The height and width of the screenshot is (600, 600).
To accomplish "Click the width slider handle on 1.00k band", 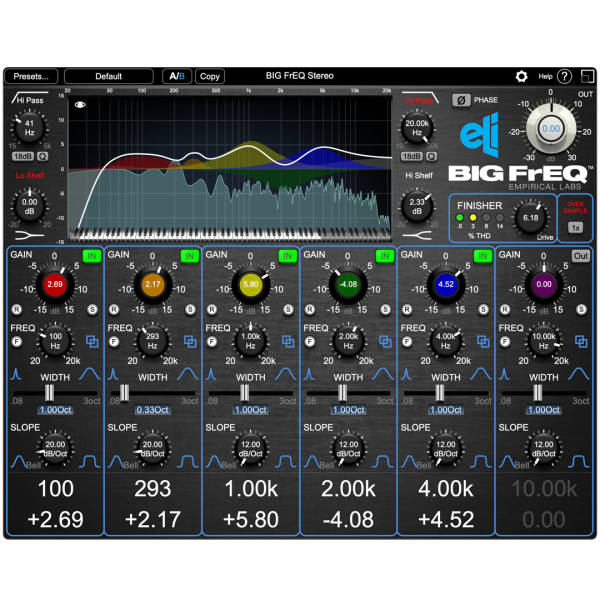I will [x=245, y=393].
